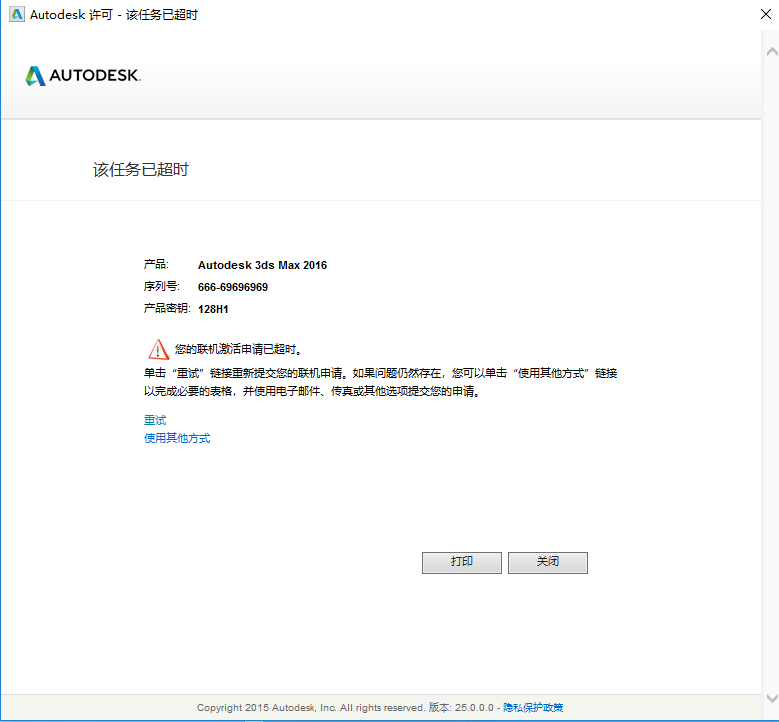Open the 隐私保护政策 privacy policy link
This screenshot has height=722, width=779.
click(x=533, y=708)
